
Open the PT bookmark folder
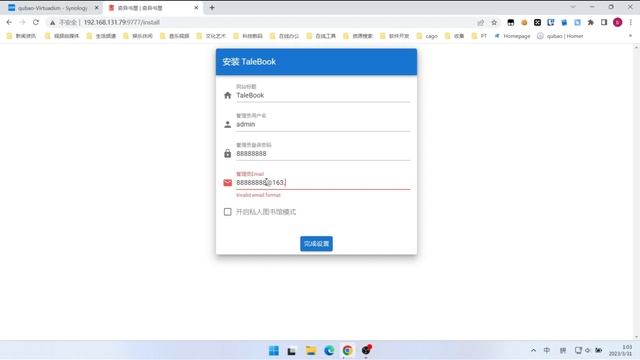[479, 36]
